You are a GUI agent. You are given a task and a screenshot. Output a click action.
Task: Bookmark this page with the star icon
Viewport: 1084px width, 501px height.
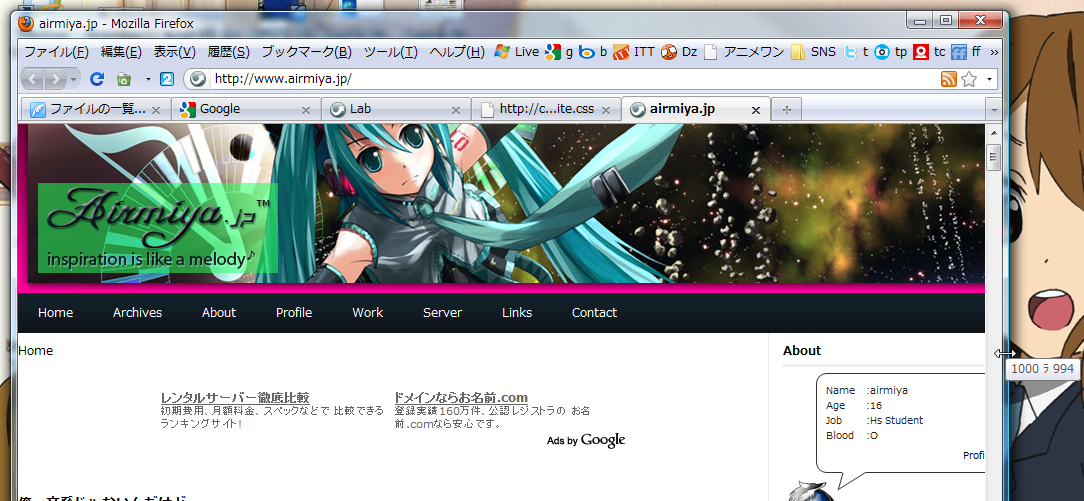click(969, 79)
